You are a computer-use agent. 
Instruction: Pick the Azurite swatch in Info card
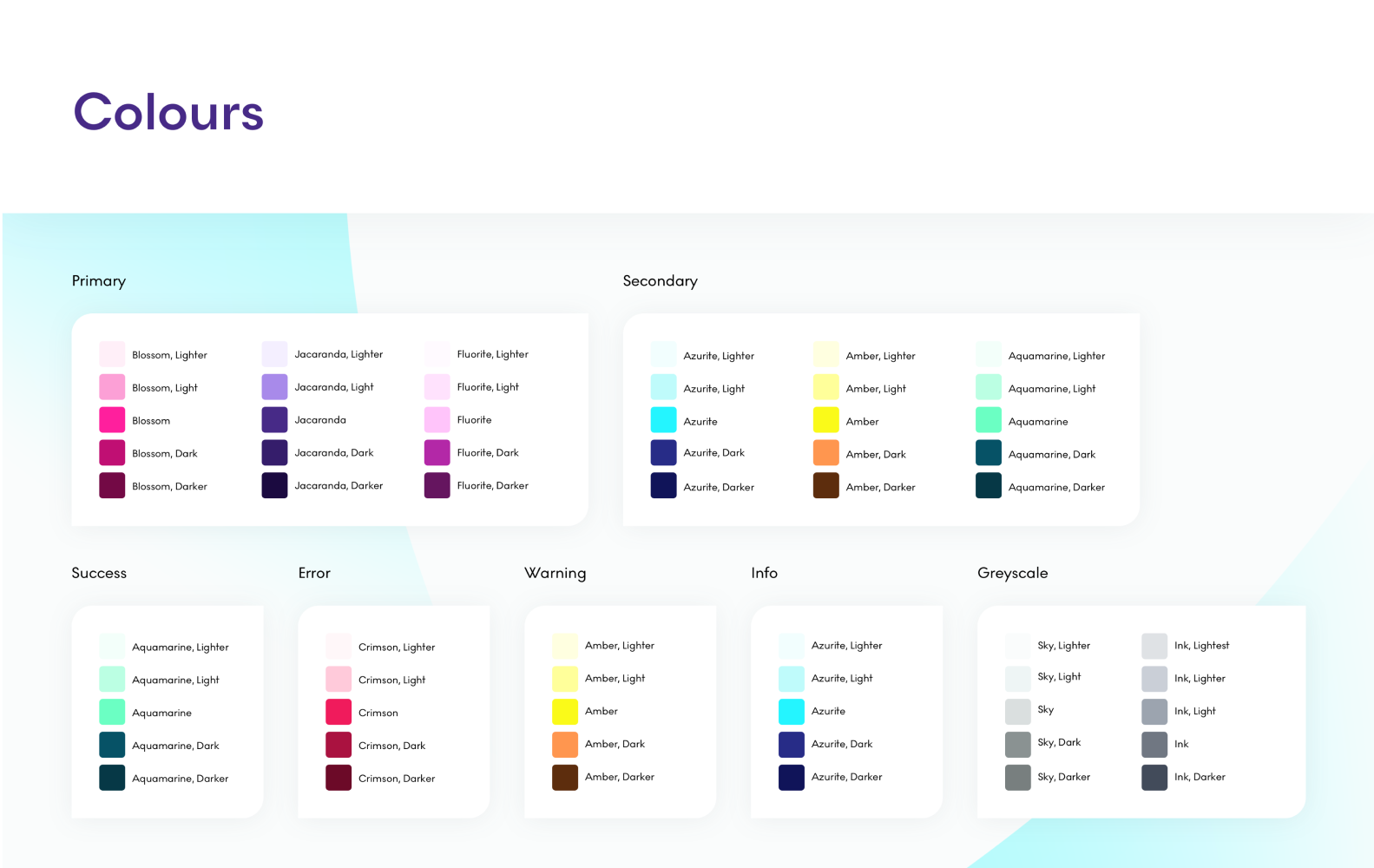(792, 712)
